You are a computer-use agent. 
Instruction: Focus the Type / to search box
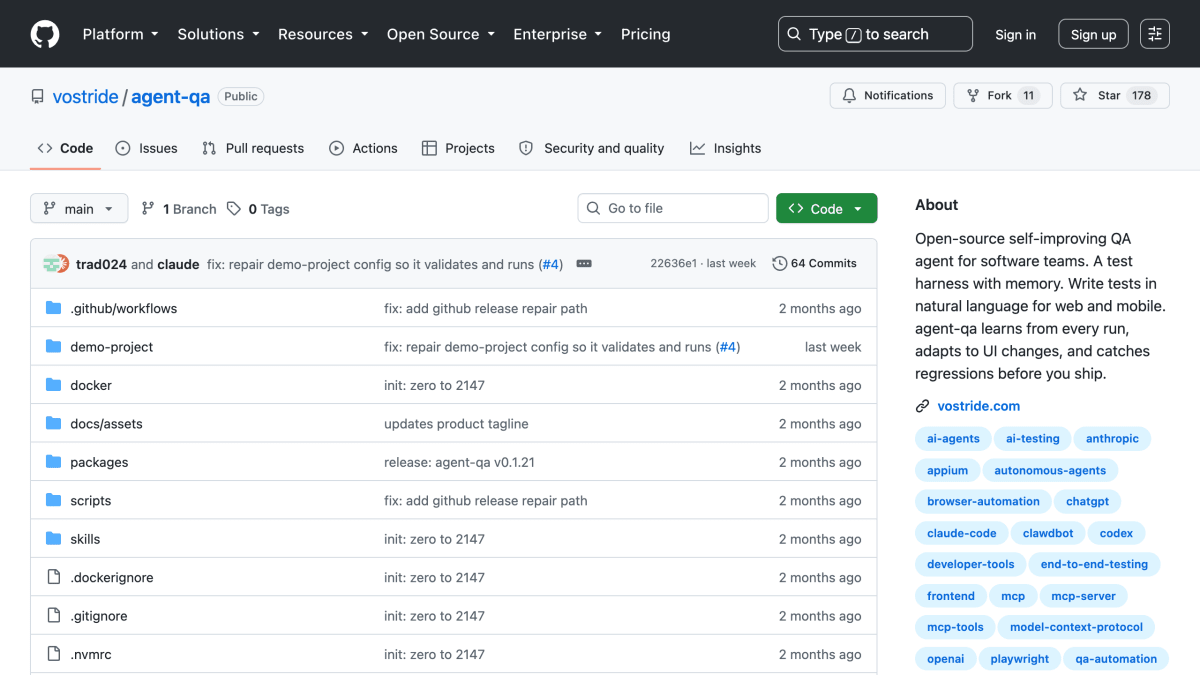875,34
